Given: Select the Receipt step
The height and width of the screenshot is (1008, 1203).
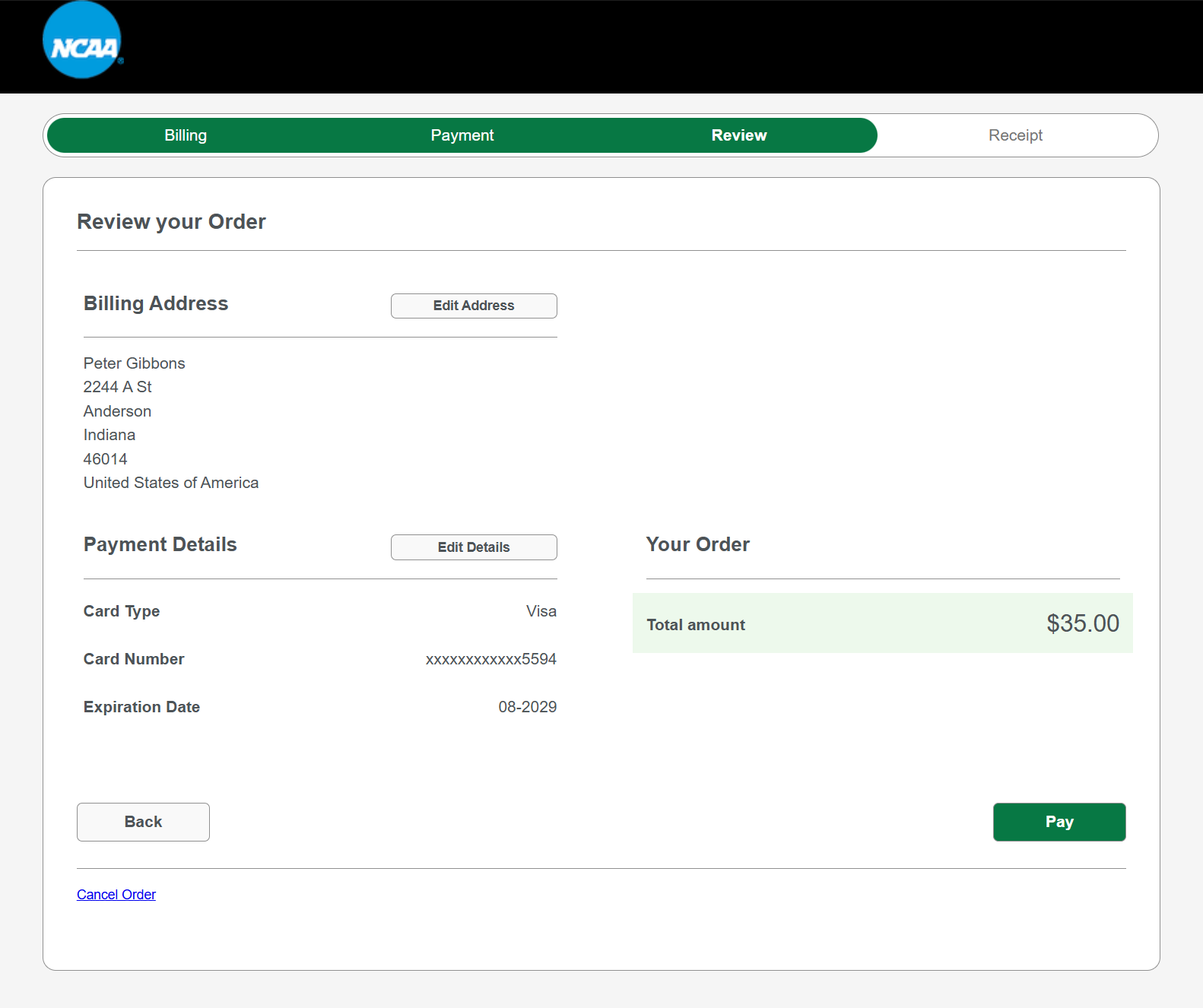Looking at the screenshot, I should point(1015,135).
